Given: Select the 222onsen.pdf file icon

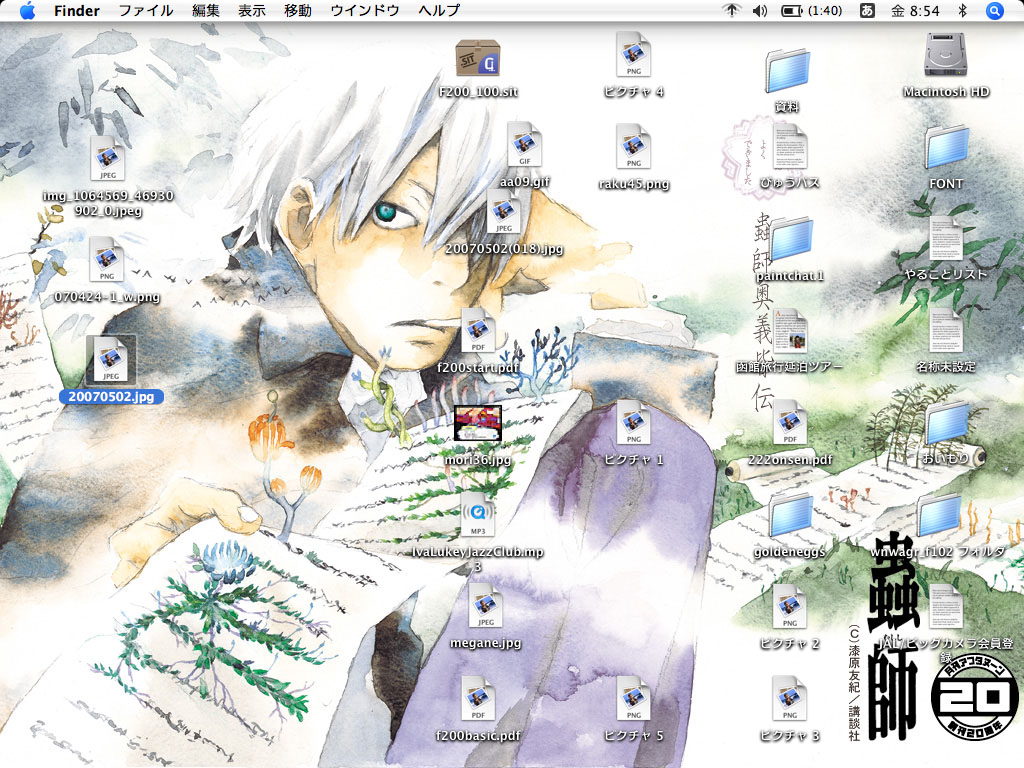Looking at the screenshot, I should [x=789, y=423].
